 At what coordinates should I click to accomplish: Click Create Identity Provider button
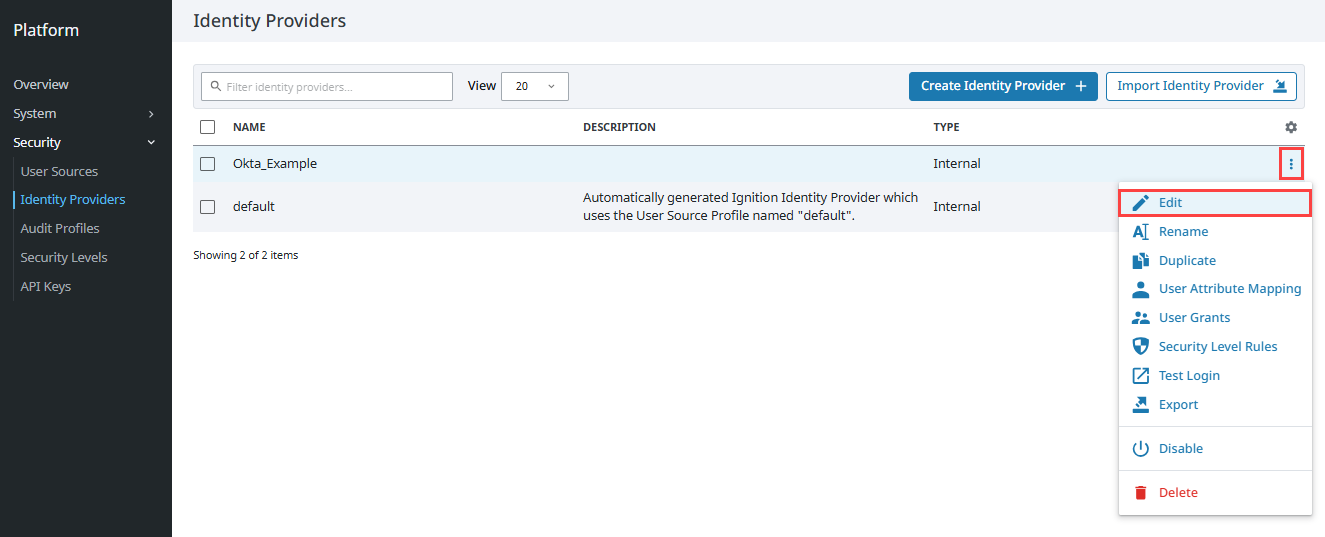1002,87
